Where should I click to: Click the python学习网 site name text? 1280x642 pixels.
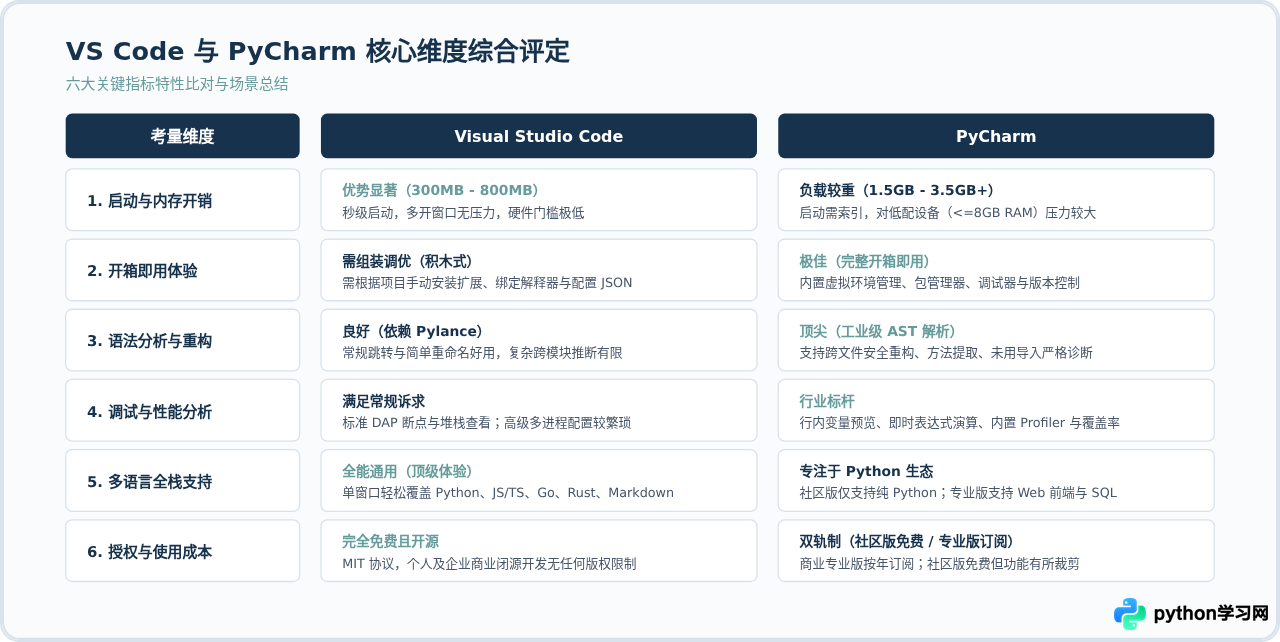[1211, 613]
